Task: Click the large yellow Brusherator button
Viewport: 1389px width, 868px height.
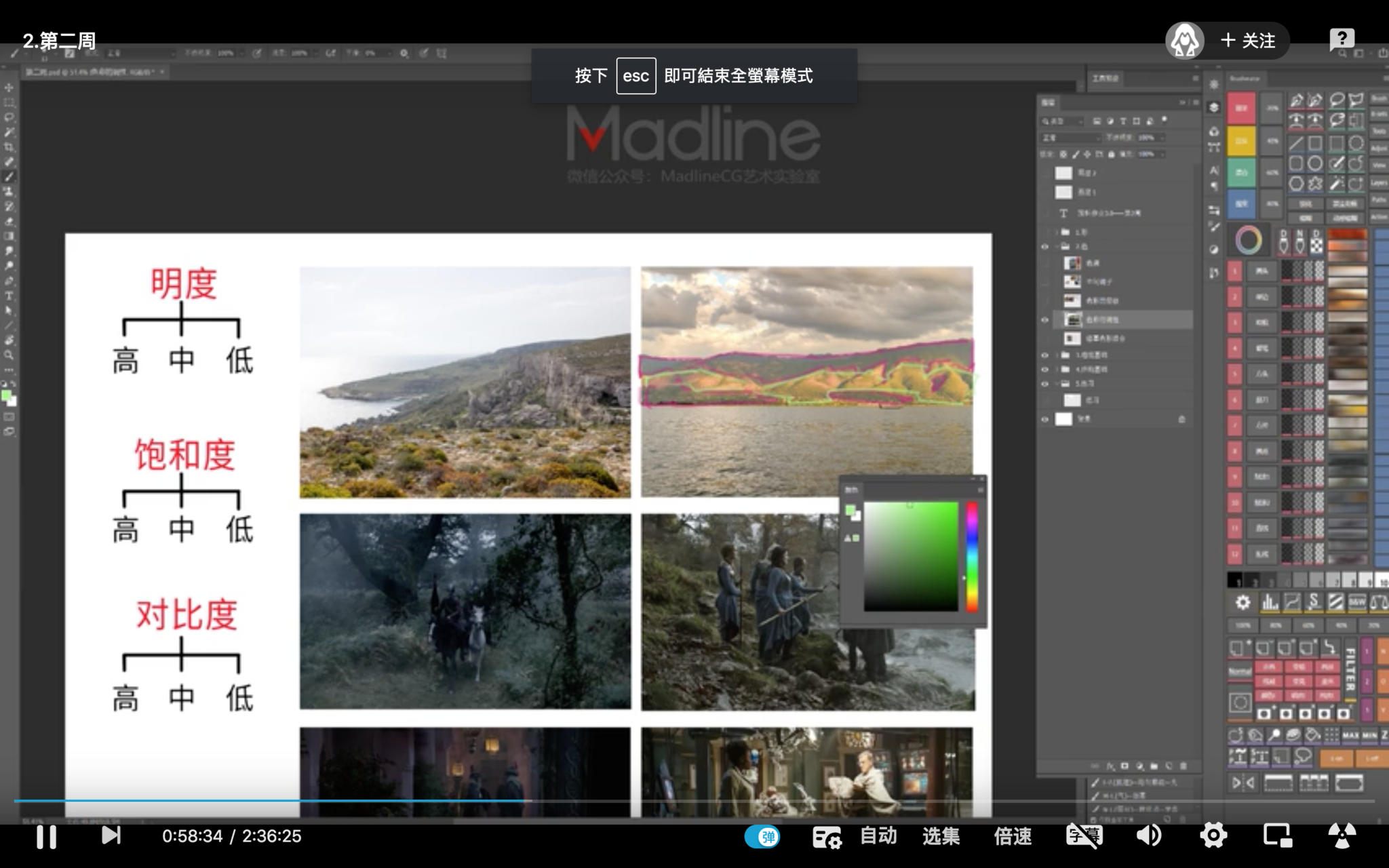Action: point(1241,141)
